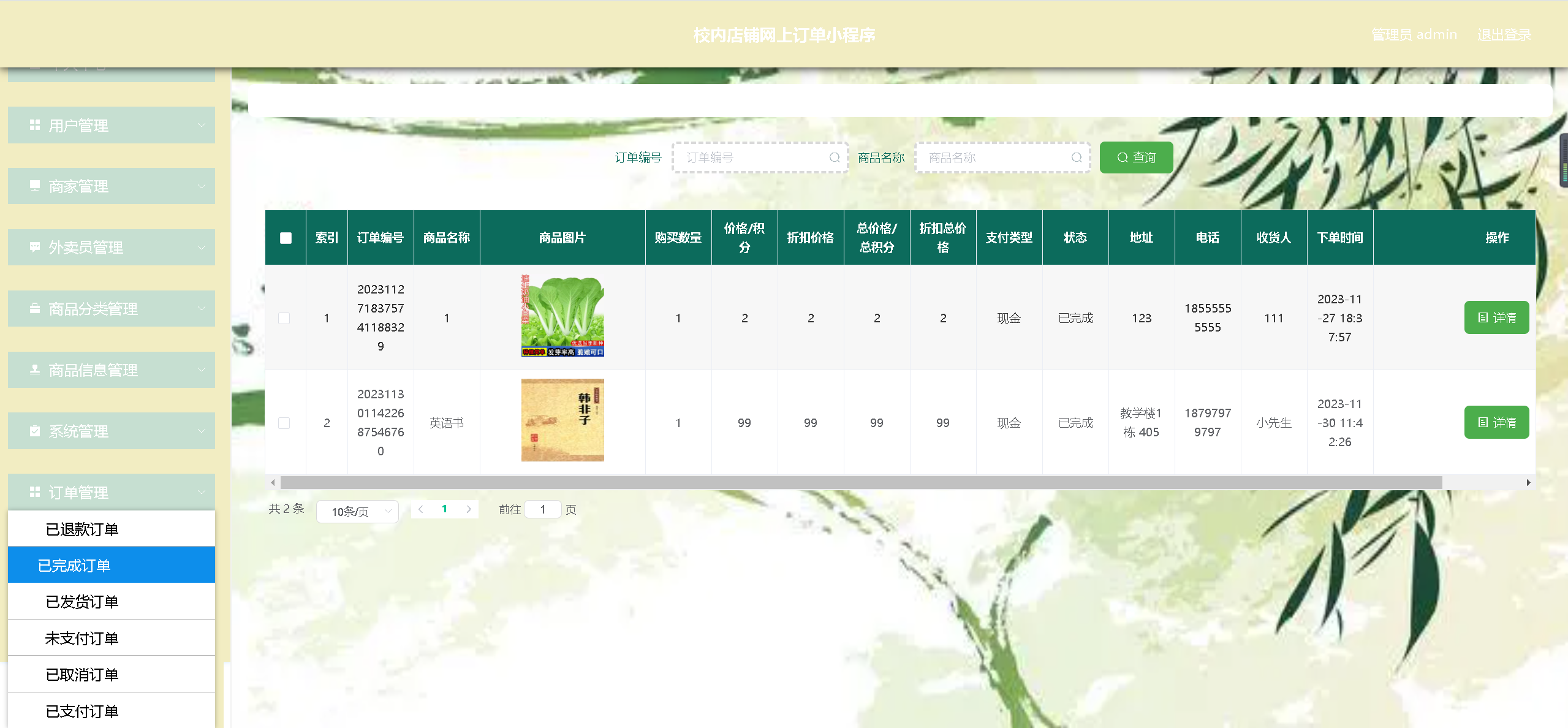Check the checkbox for order row 1
The height and width of the screenshot is (728, 1568).
click(284, 318)
